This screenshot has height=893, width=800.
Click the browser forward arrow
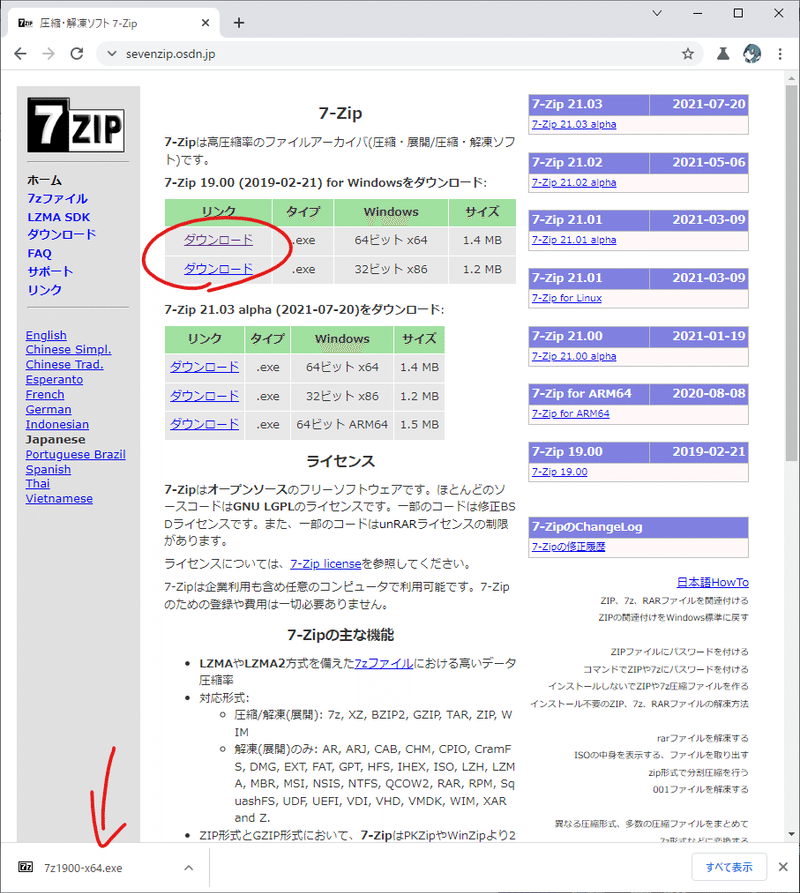pos(49,54)
